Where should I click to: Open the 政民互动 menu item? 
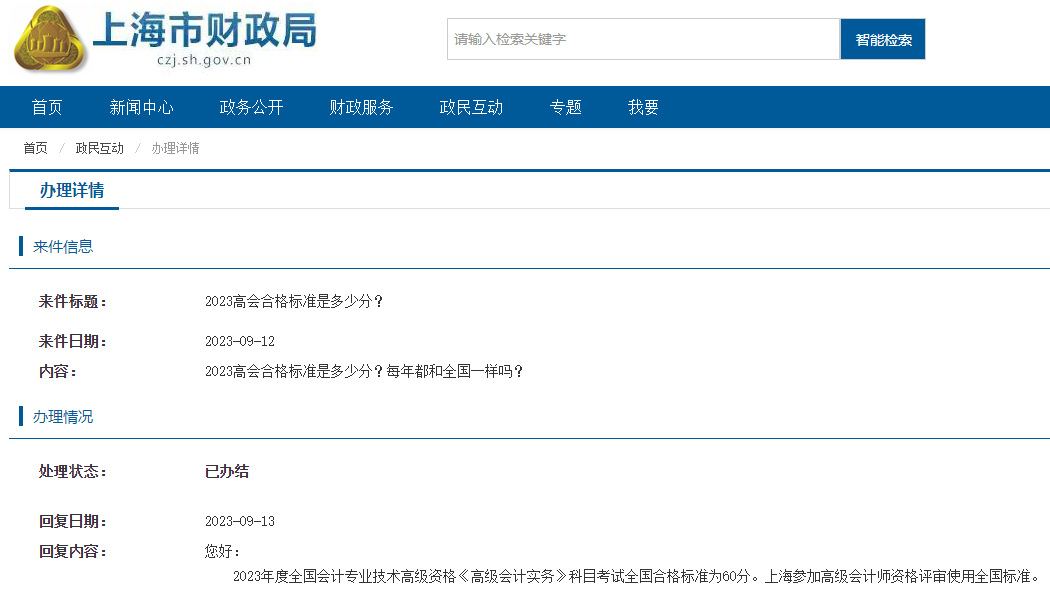coord(470,107)
